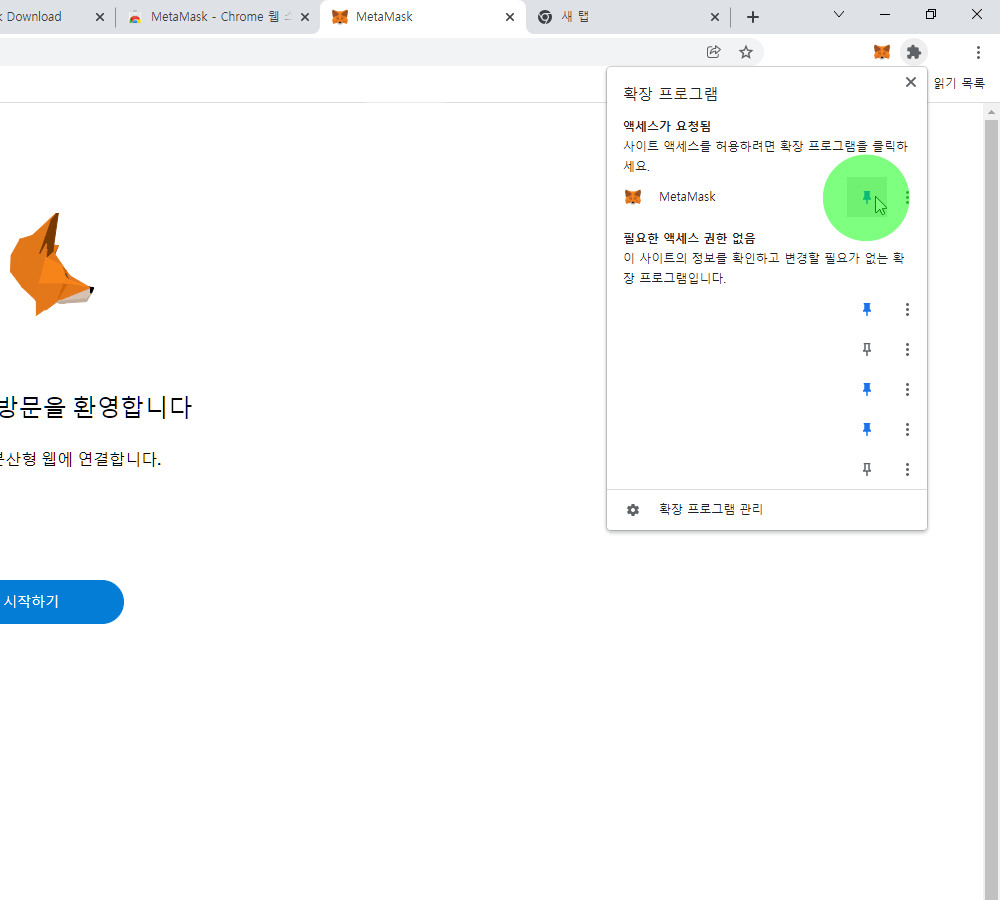Open the last extension's three-dot menu
The image size is (1000, 900).
coord(907,469)
